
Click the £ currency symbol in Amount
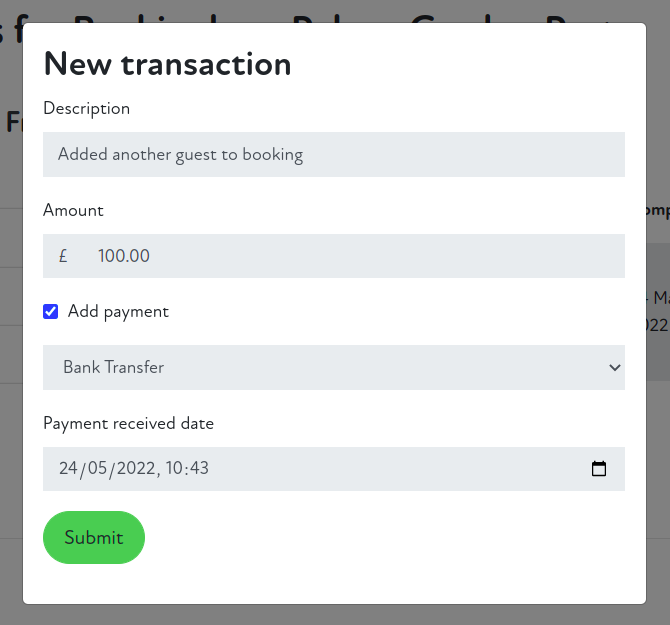click(63, 256)
